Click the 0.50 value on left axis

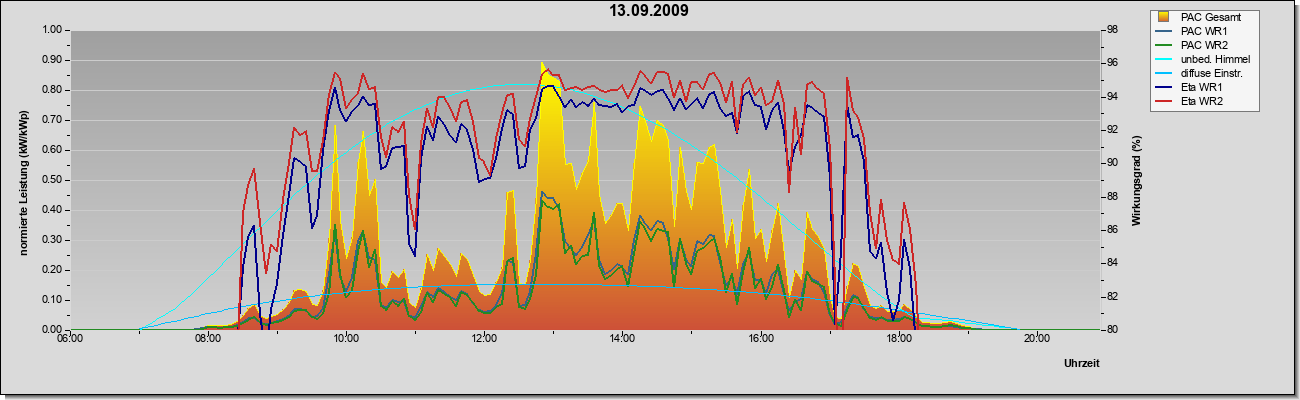point(50,180)
